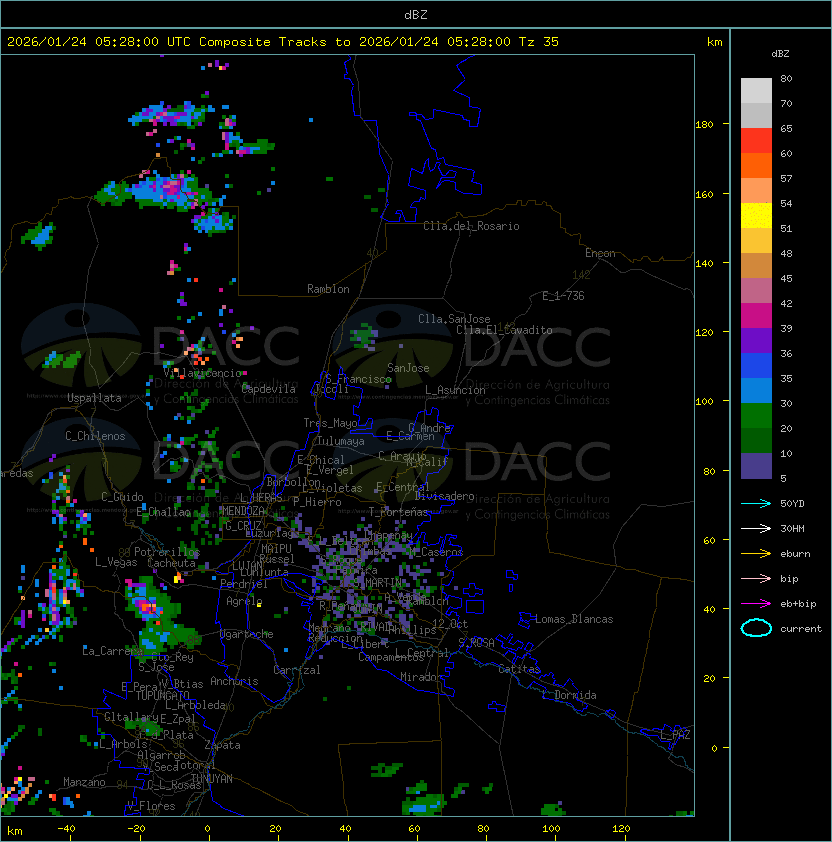This screenshot has width=832, height=842.
Task: Select the Clla.El_Cavadito label
Action: coord(504,330)
